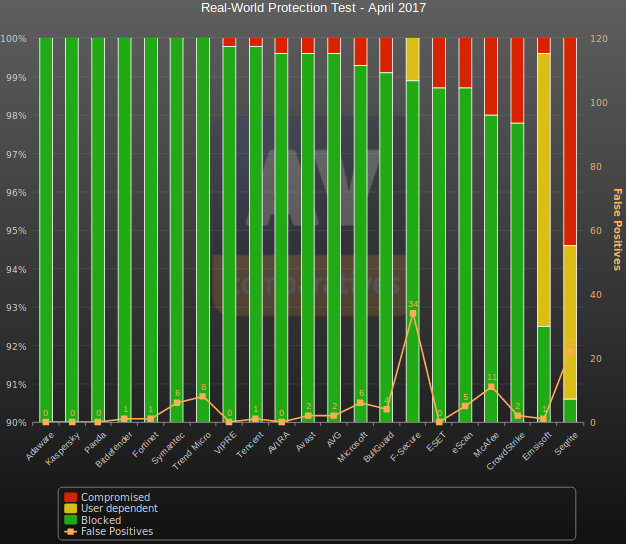The image size is (626, 544).
Task: Toggle the Blocked legend entry
Action: (93, 520)
